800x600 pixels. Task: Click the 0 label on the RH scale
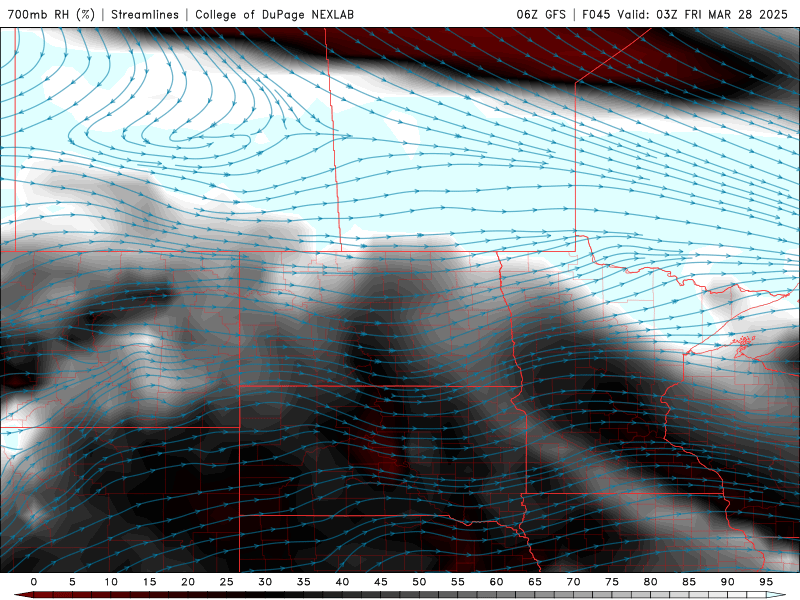[34, 582]
